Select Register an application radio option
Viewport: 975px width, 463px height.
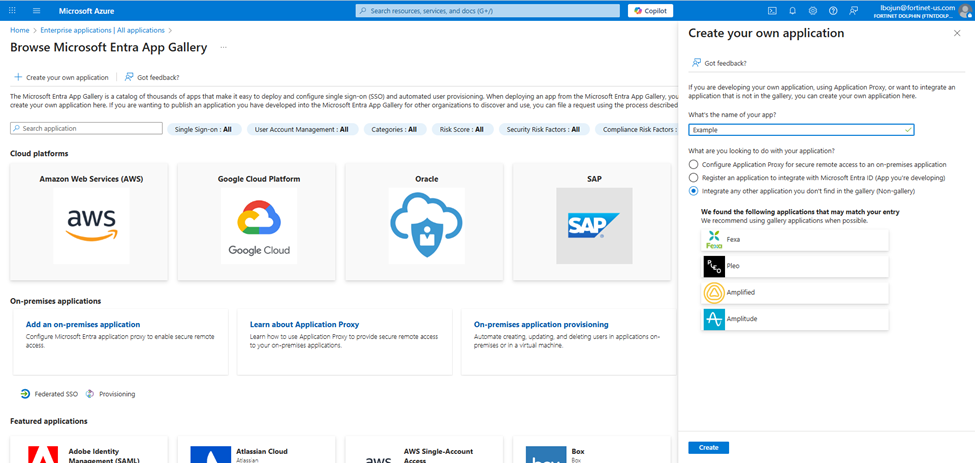(x=693, y=178)
